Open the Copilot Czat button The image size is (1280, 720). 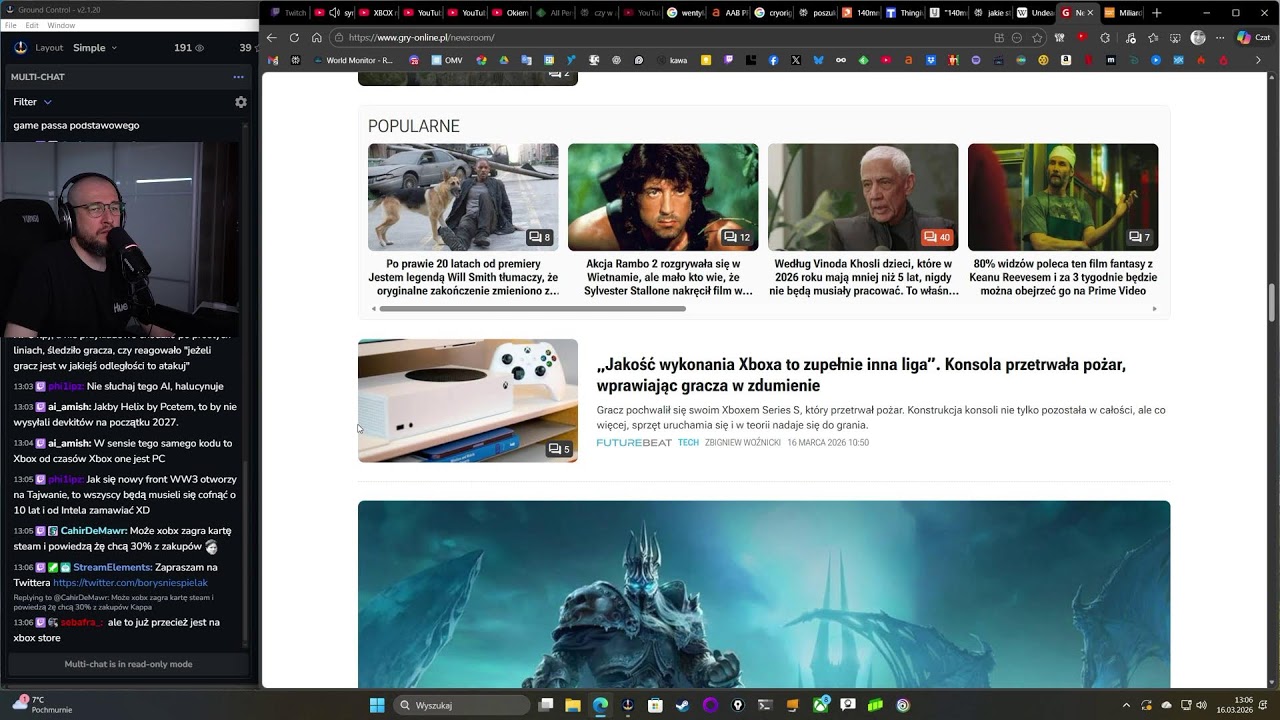pyautogui.click(x=1253, y=38)
